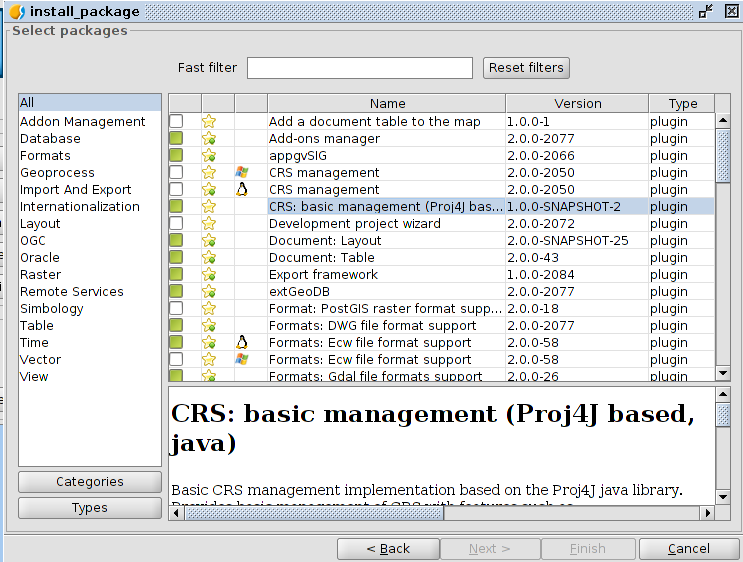
Task: Click the Windows icon on Formats: Ecw row
Action: pos(241,359)
